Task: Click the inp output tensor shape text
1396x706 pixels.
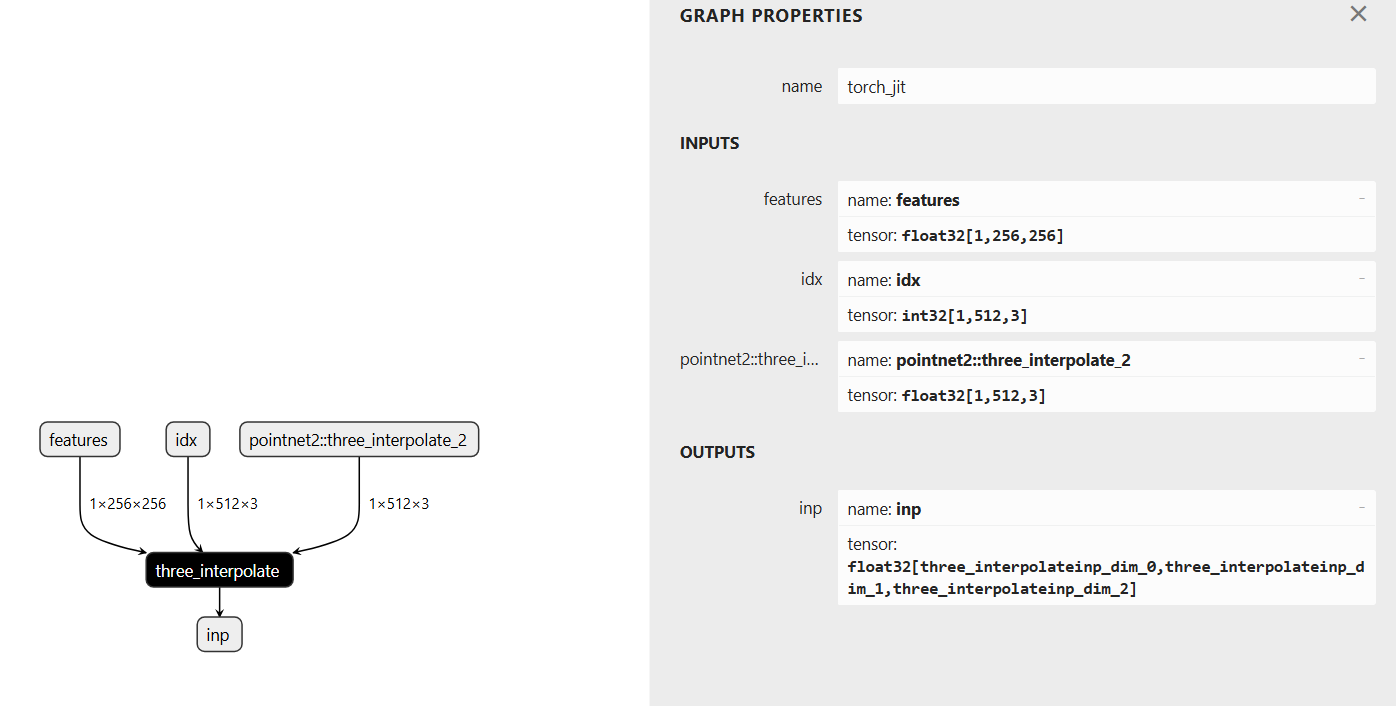Action: [1105, 578]
